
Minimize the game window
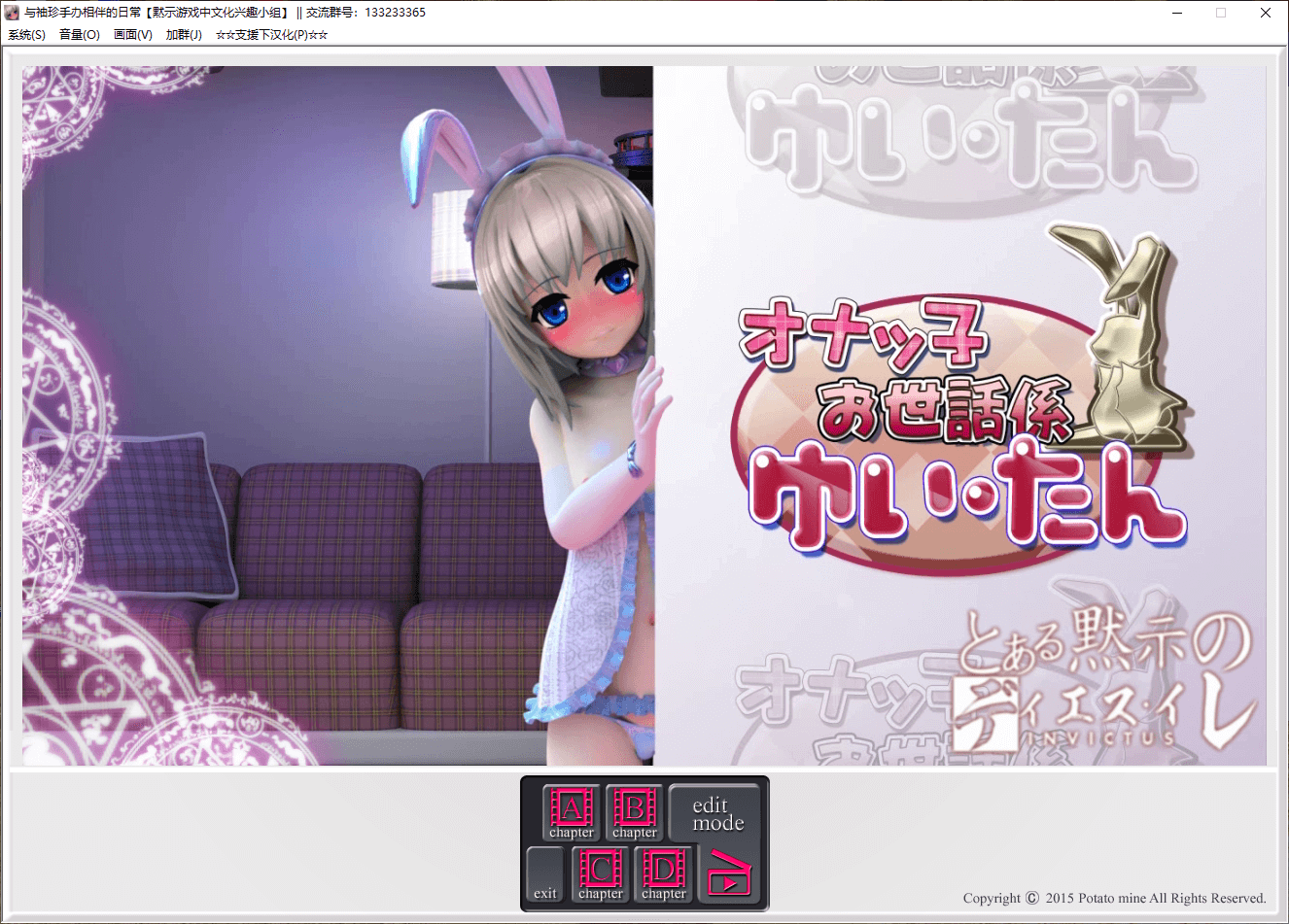click(1177, 13)
